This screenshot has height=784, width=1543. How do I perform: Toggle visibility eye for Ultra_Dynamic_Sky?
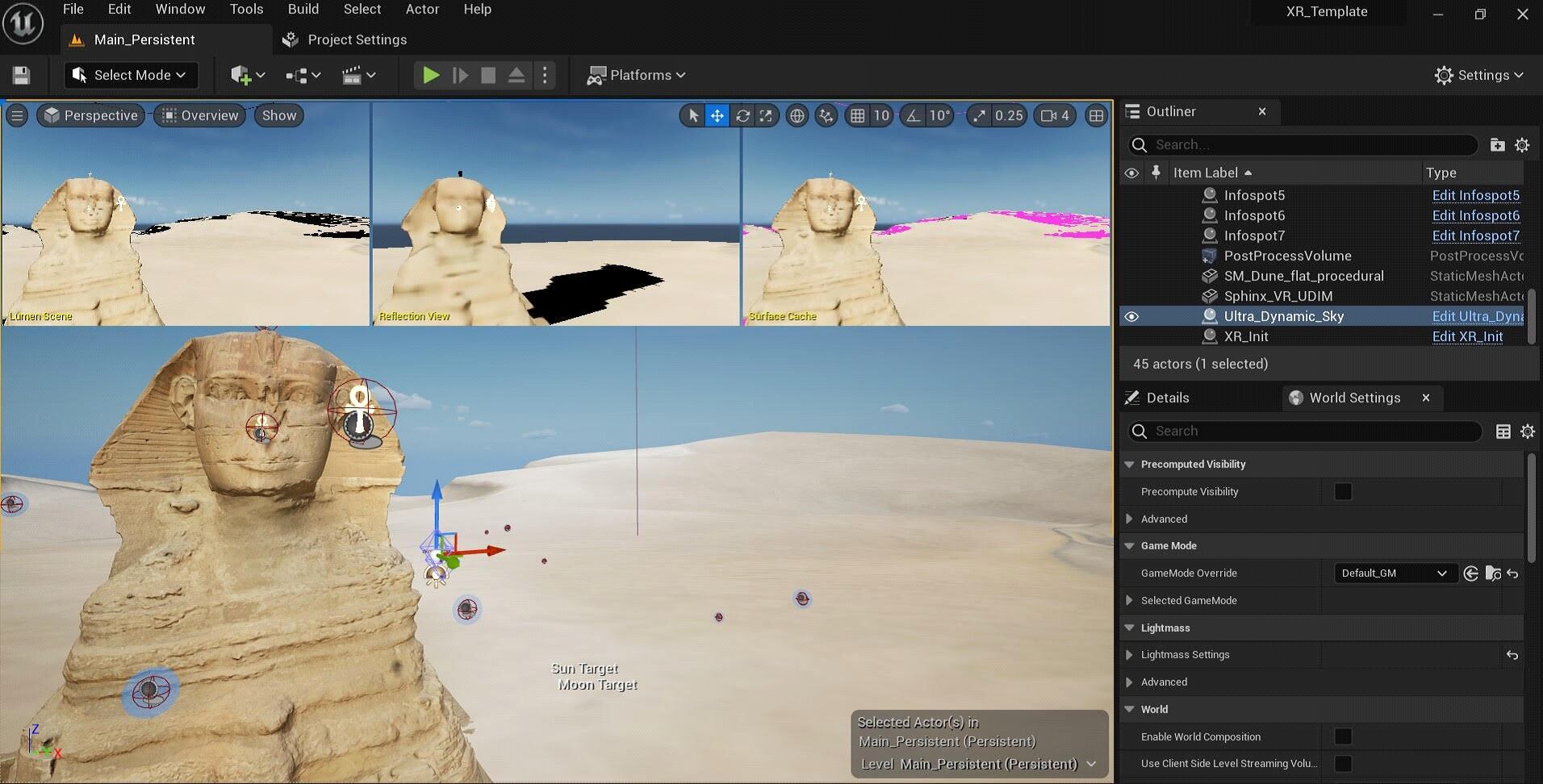[x=1131, y=316]
